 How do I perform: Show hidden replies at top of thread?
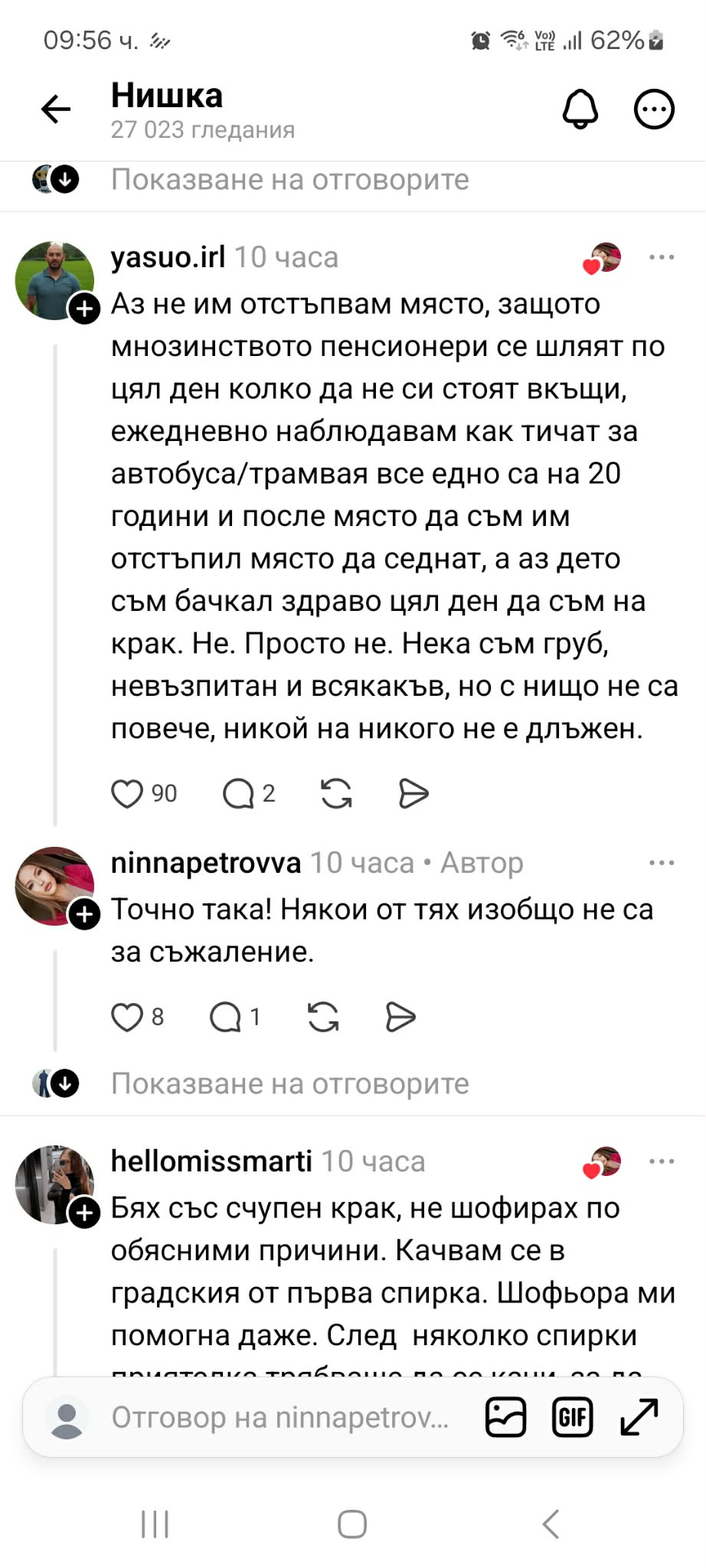tap(289, 180)
